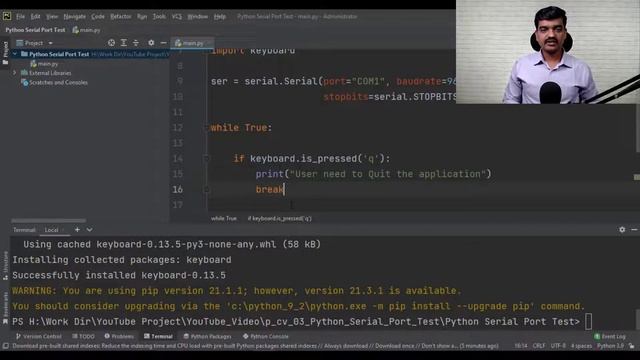Open the Navigate menu
This screenshot has height=360, width=640.
point(75,17)
